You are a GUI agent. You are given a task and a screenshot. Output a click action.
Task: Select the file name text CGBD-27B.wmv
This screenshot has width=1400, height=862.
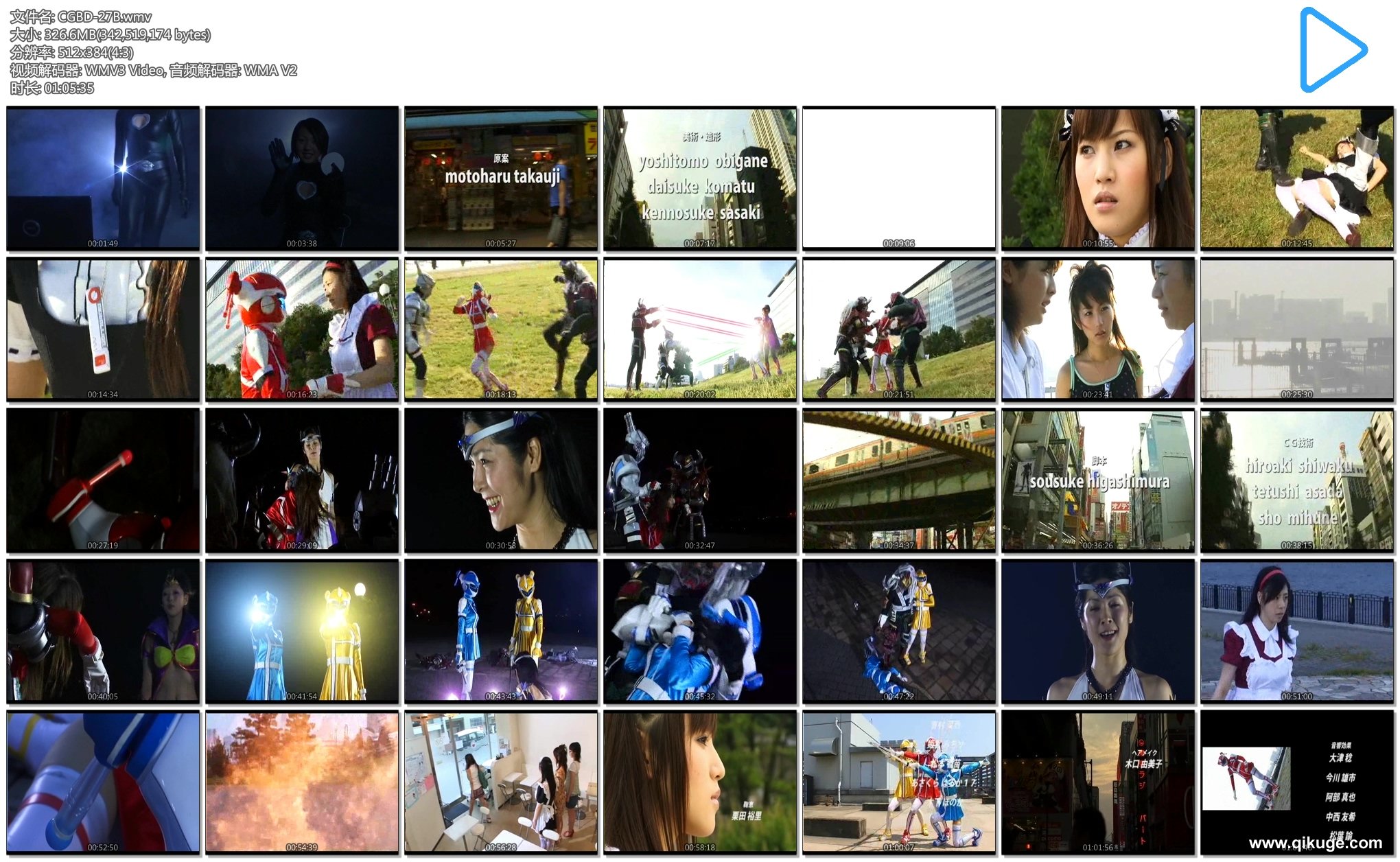pos(104,16)
